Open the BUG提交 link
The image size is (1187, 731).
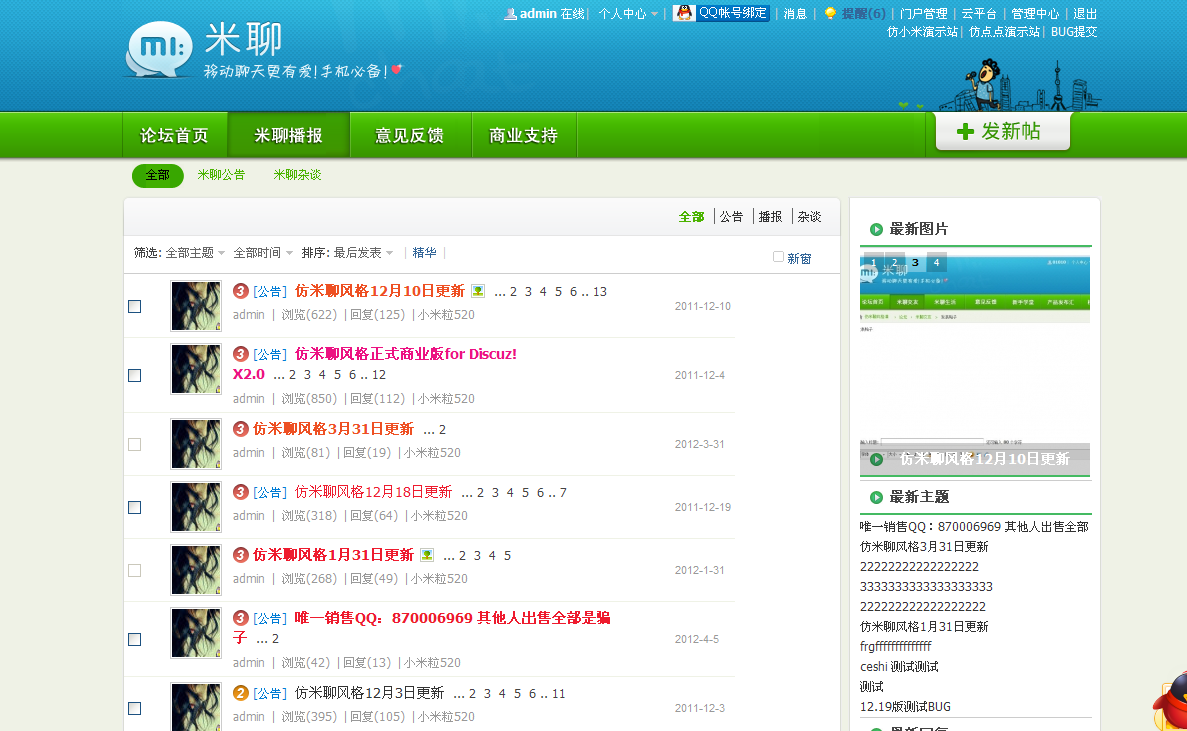tap(1073, 32)
